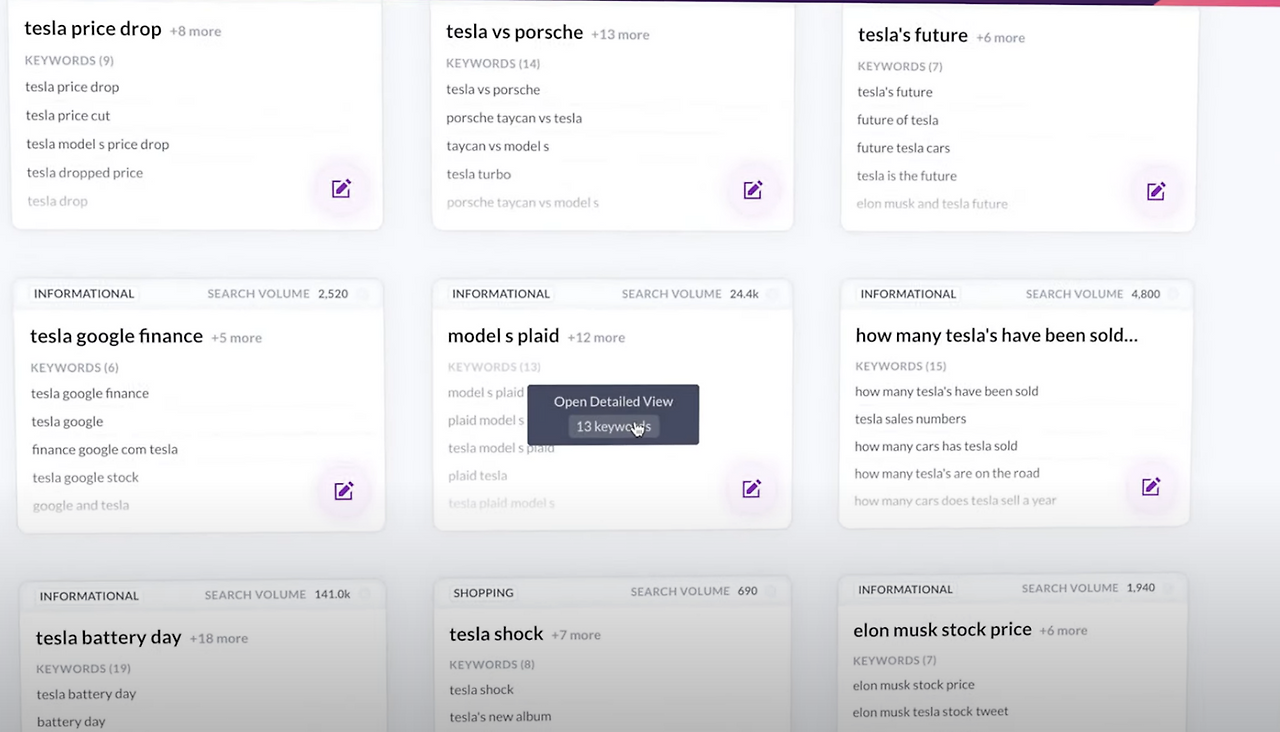Click edit icon on tesla vs porsche card
Screen dimensions: 1280x732
point(753,190)
